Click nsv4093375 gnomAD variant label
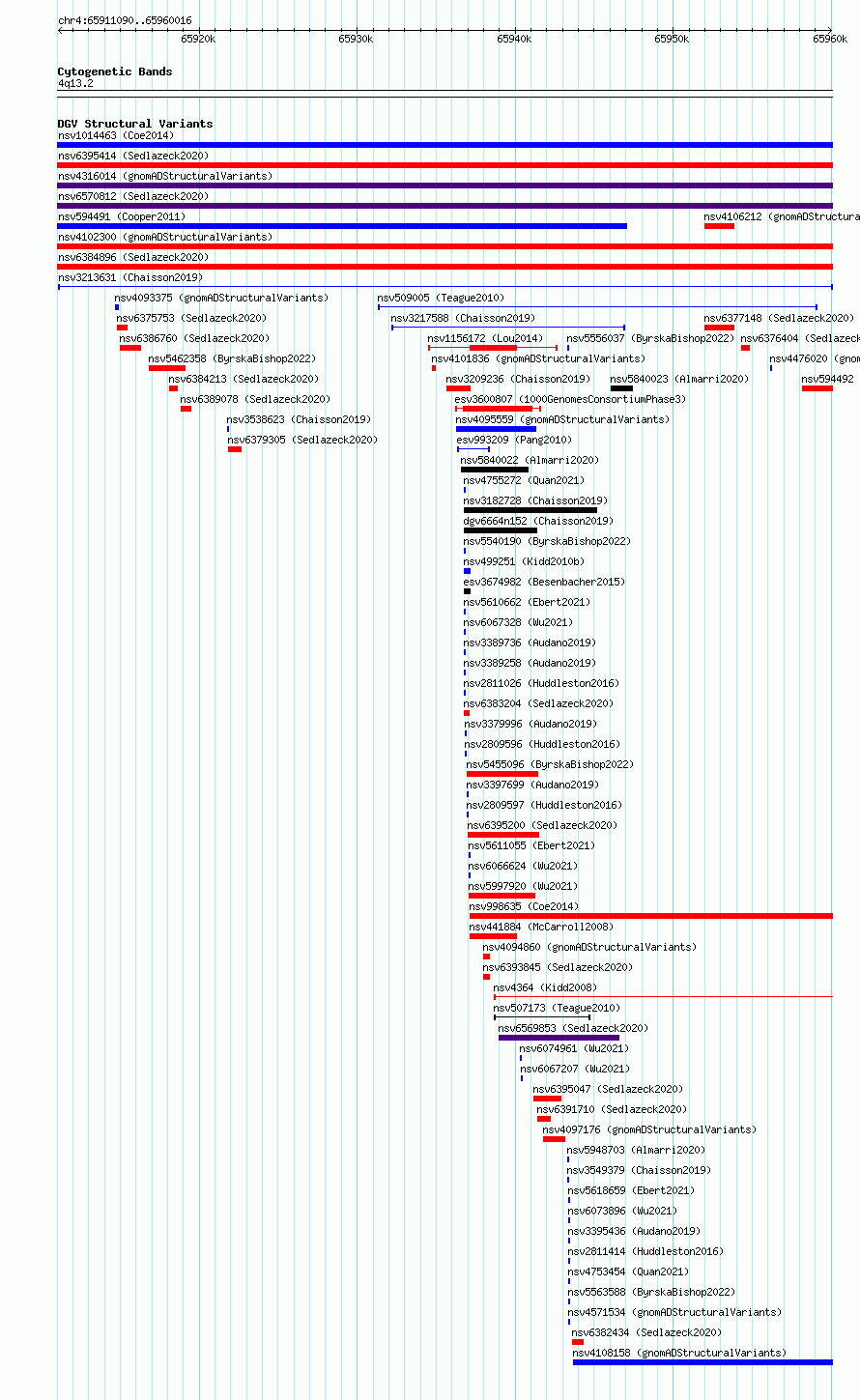The width and height of the screenshot is (860, 1400). point(221,298)
